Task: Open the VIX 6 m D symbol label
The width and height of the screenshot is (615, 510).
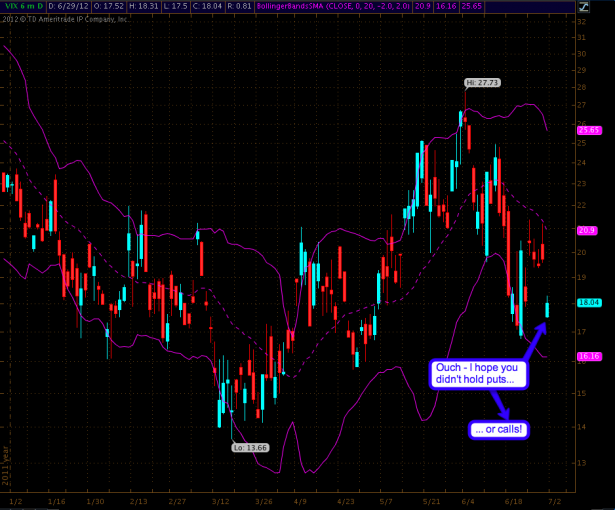Action: pyautogui.click(x=20, y=6)
